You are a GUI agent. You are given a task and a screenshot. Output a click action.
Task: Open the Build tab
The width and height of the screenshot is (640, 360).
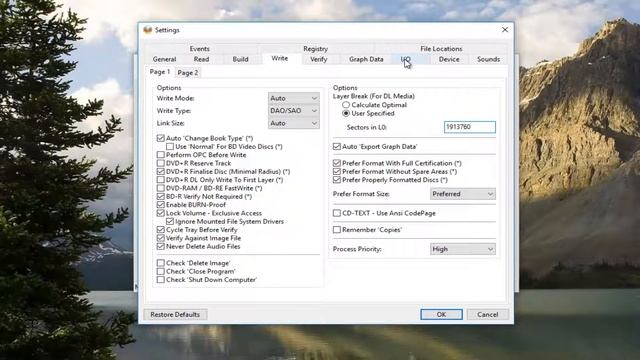coord(240,59)
